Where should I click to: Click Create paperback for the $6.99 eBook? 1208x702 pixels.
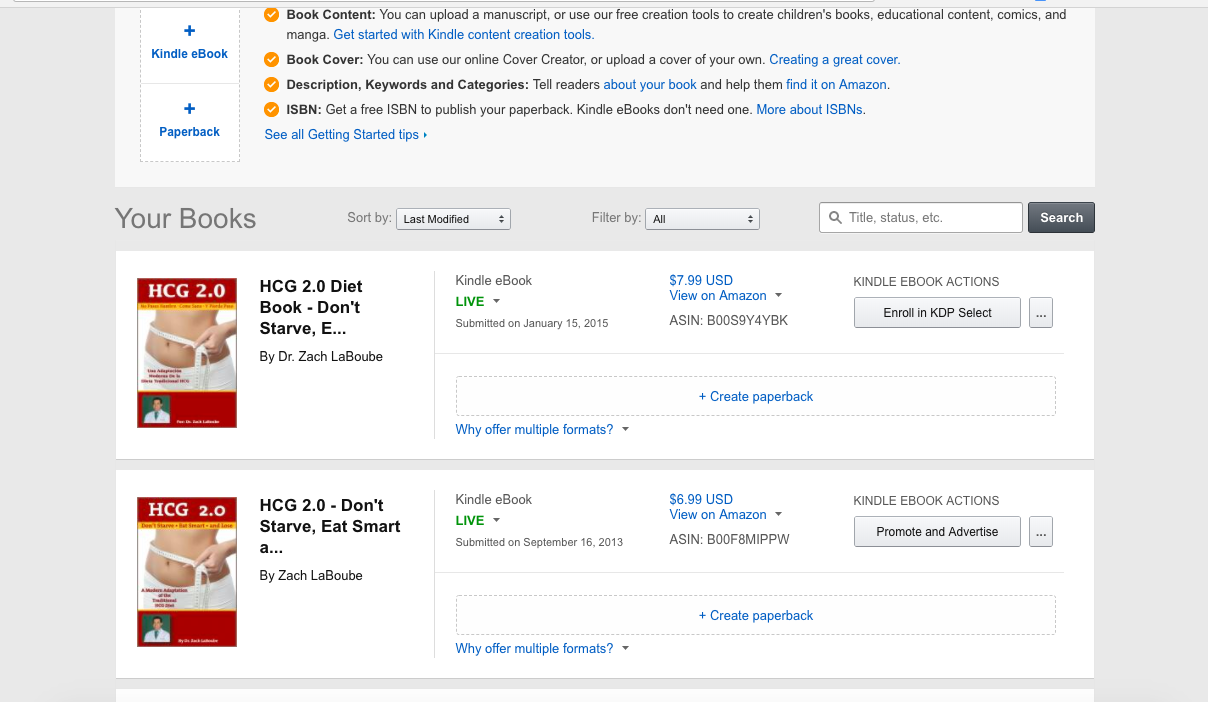756,615
